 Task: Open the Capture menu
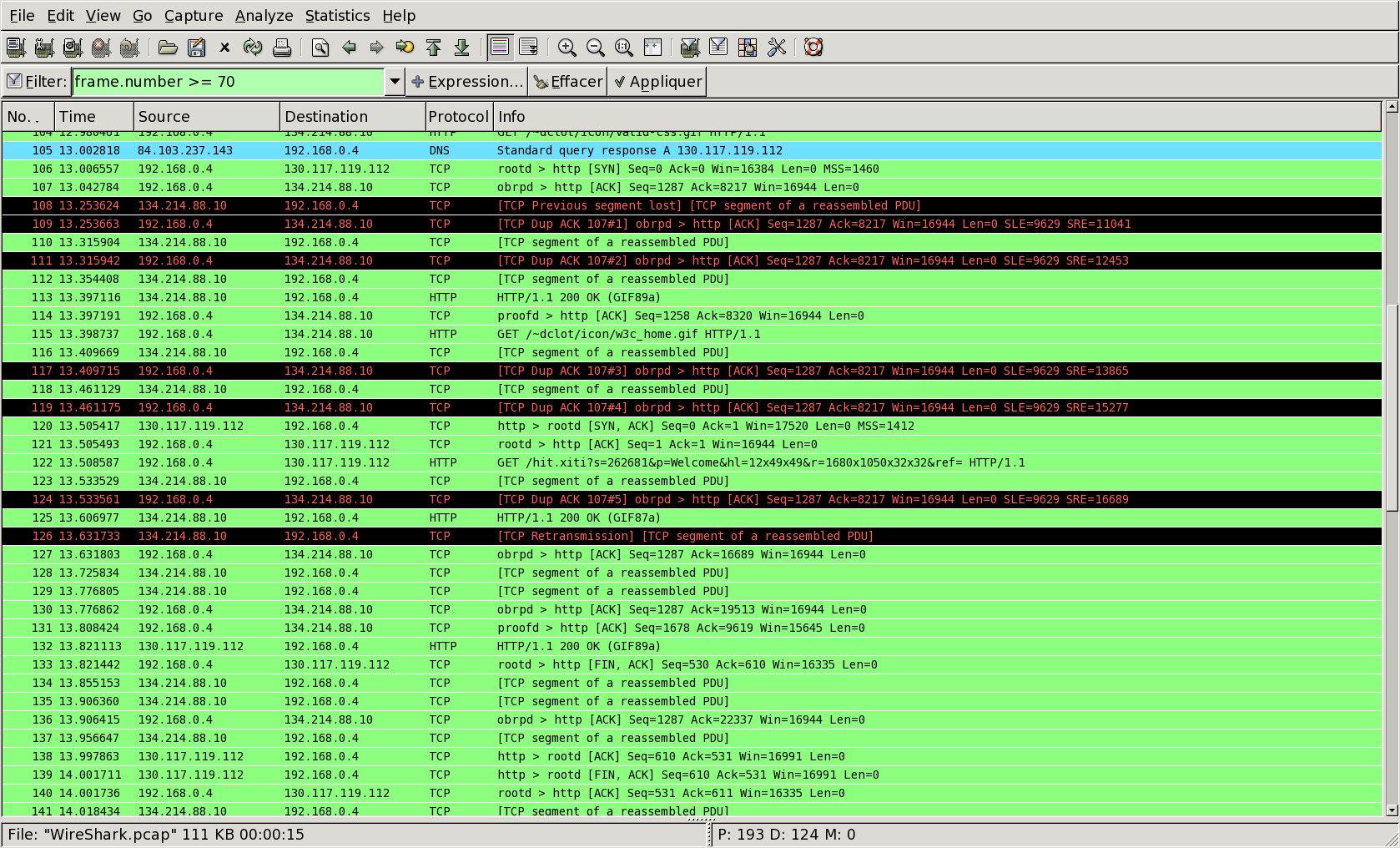point(194,16)
